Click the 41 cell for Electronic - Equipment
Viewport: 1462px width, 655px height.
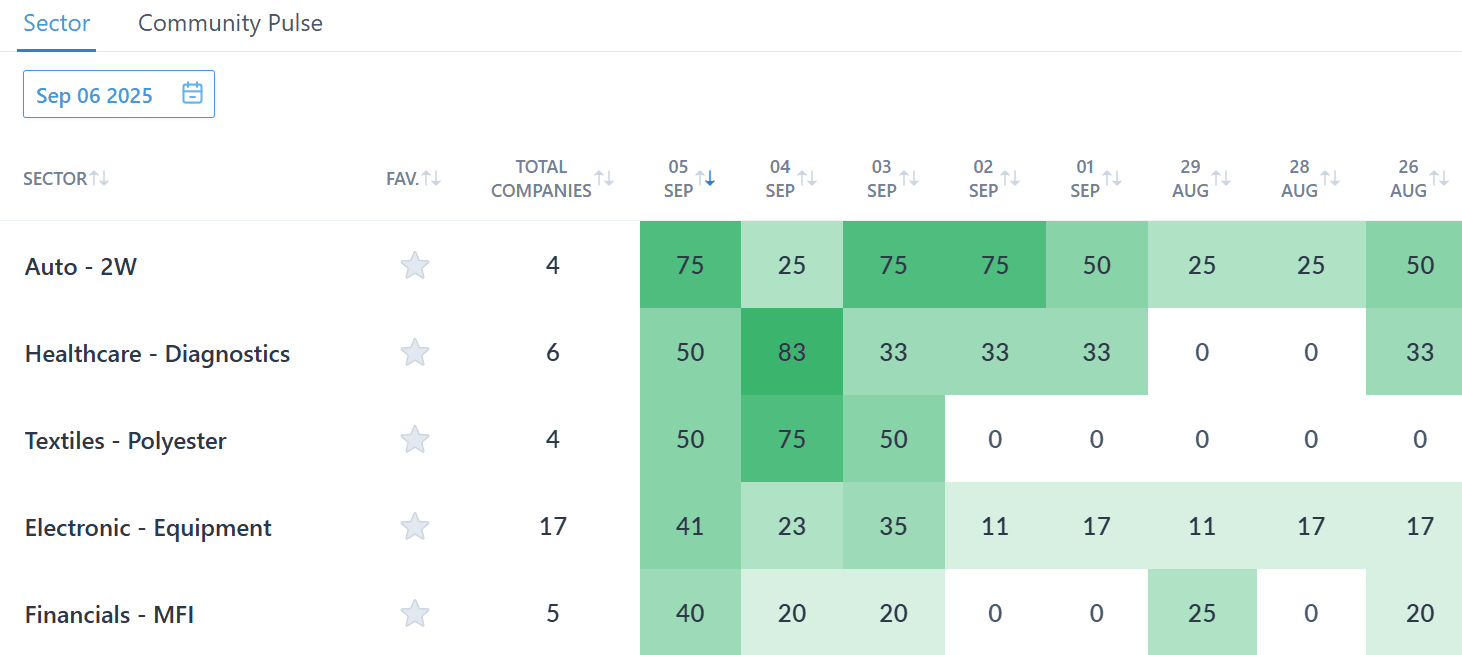coord(690,527)
